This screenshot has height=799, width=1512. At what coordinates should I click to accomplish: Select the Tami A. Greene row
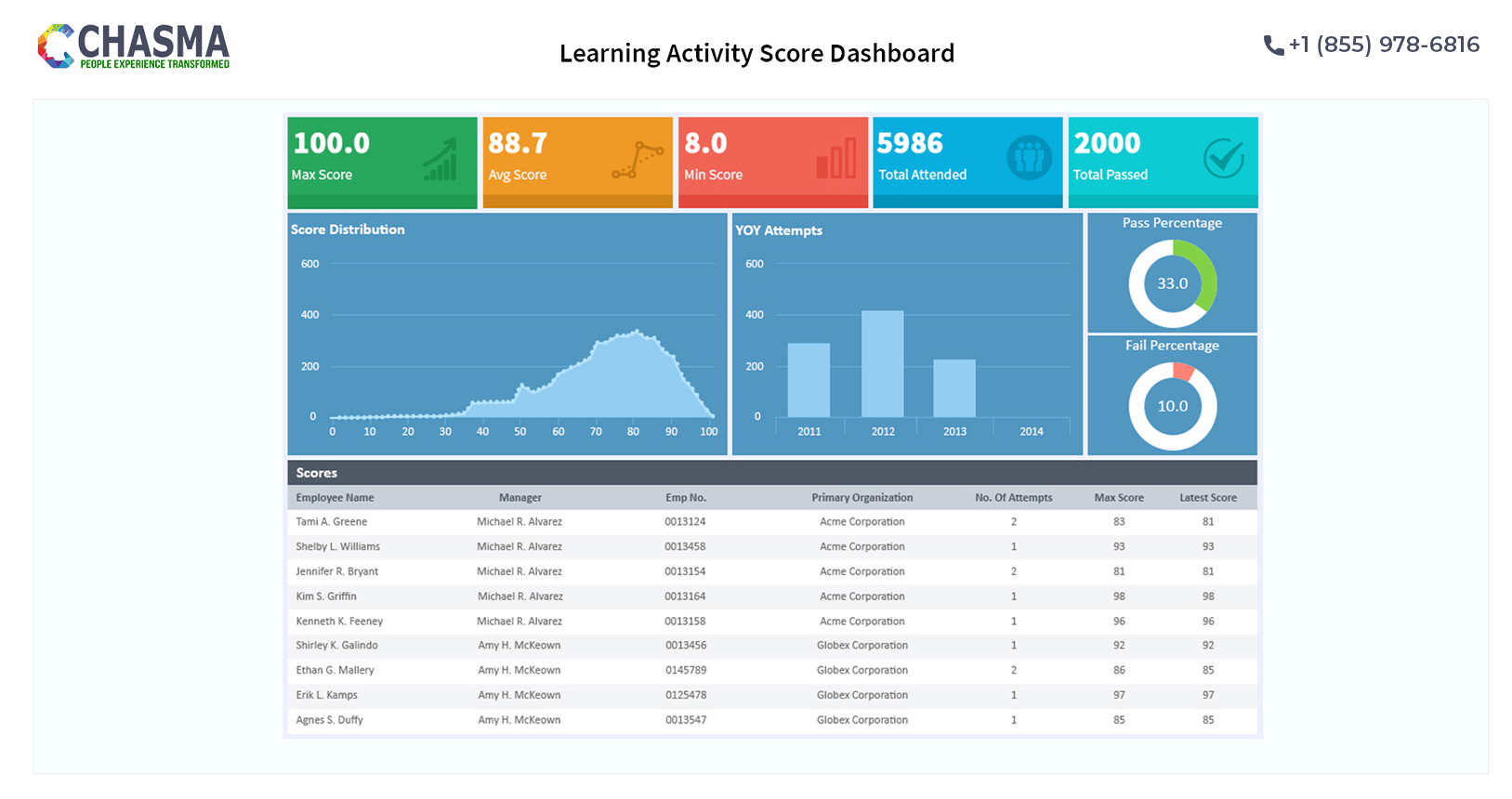click(332, 522)
